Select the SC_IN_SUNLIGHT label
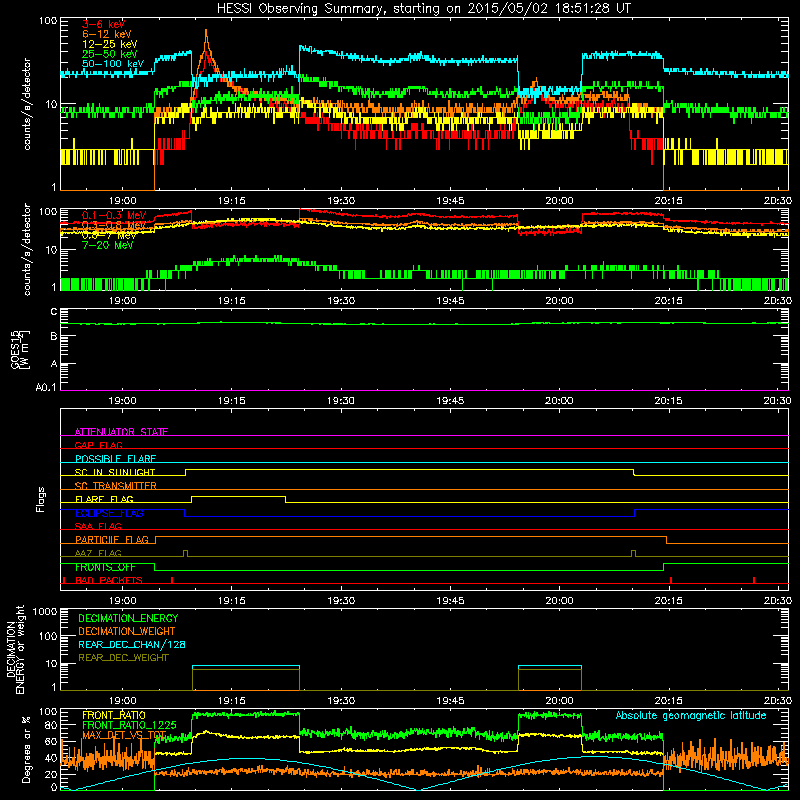Viewport: 800px width, 800px height. point(115,472)
